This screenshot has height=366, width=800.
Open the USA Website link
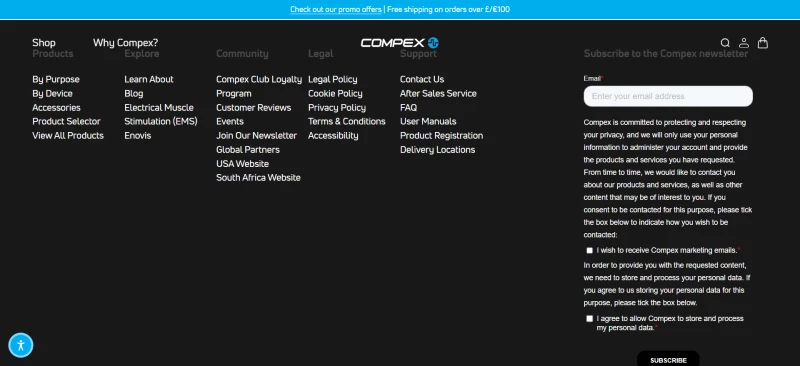coord(242,164)
